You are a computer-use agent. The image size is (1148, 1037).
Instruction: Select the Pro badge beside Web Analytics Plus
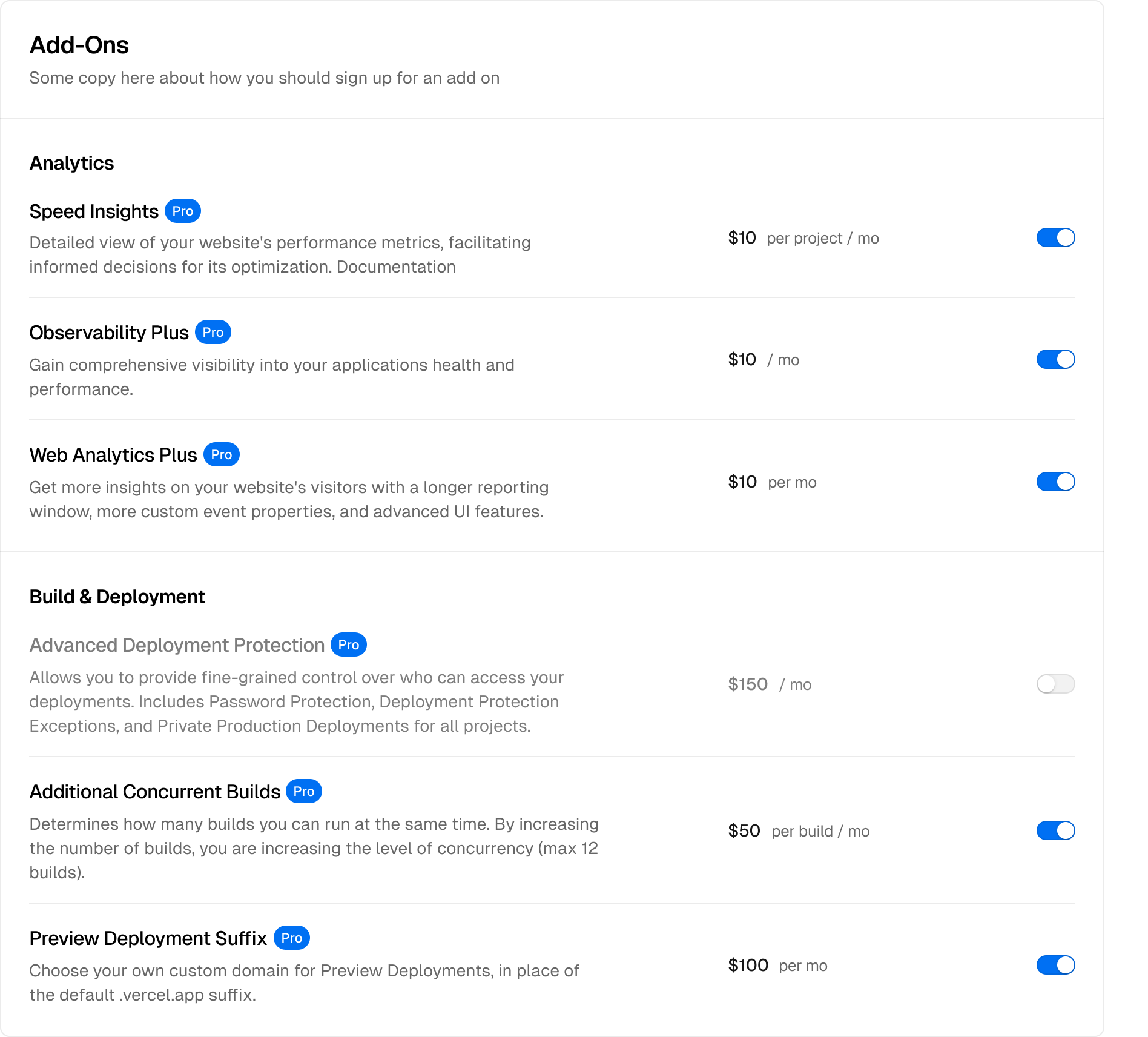click(222, 454)
